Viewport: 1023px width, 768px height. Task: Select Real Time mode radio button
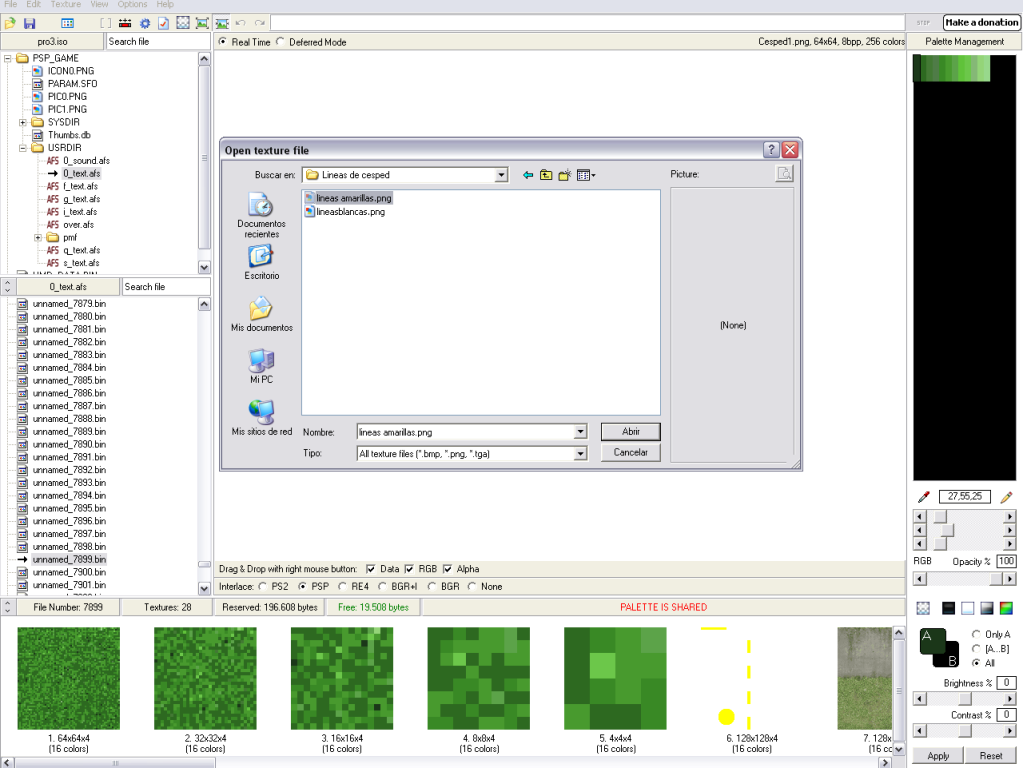(x=223, y=42)
